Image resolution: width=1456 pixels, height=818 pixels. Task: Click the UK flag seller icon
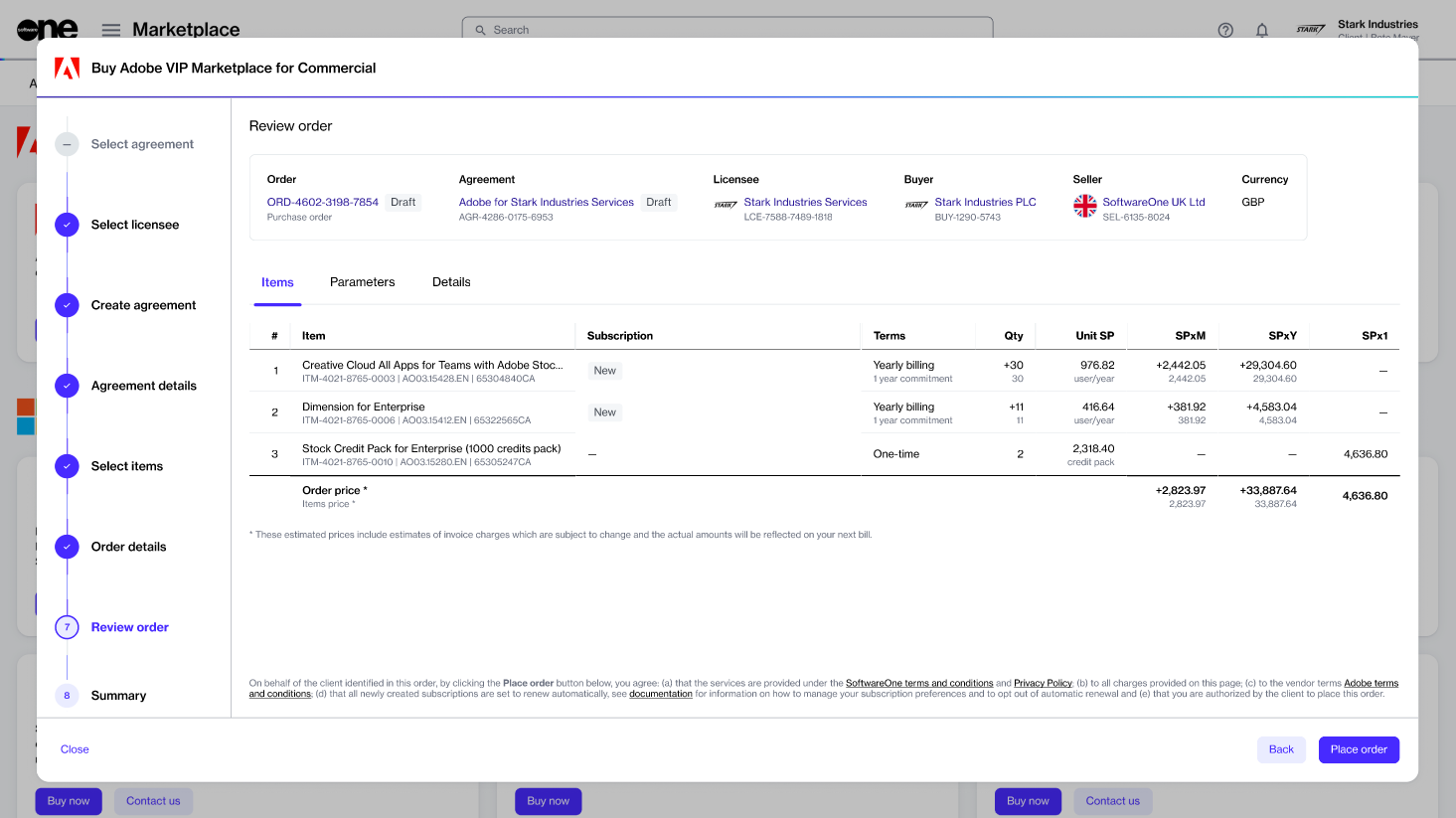[x=1084, y=206]
